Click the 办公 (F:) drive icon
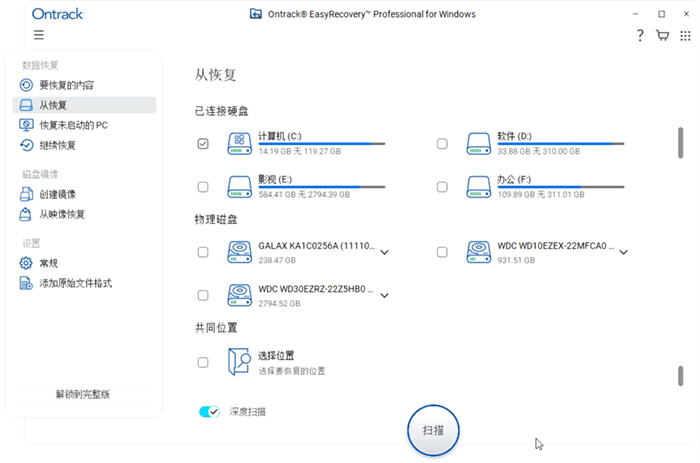Image resolution: width=700 pixels, height=463 pixels. click(479, 187)
